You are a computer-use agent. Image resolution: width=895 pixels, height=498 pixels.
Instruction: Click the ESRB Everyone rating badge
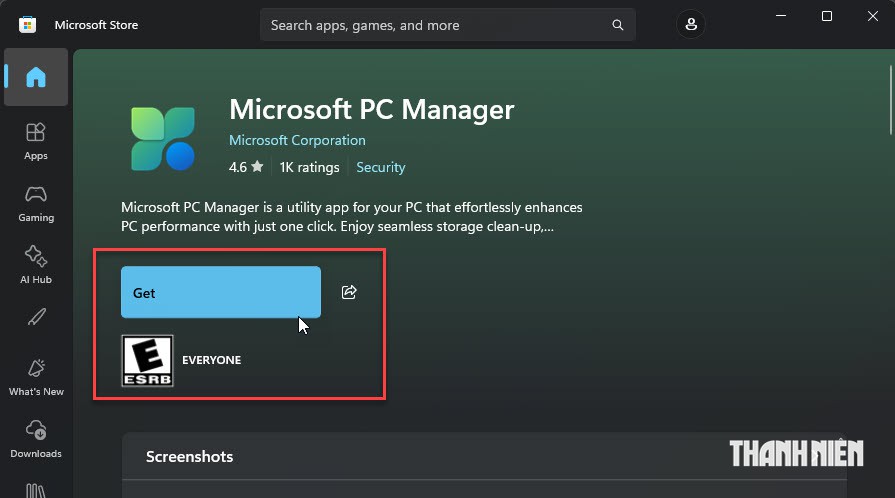point(147,360)
